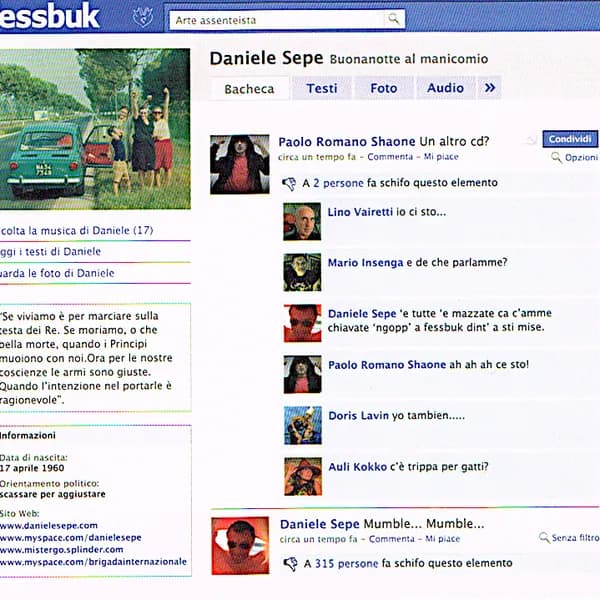Screen dimensions: 600x600
Task: Open Doris Lavin's avatar picture
Action: [302, 425]
